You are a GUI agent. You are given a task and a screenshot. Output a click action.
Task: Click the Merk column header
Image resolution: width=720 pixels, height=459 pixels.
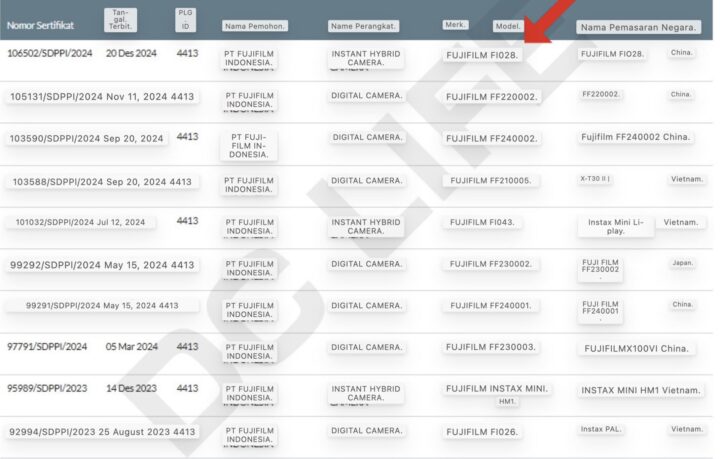click(455, 25)
